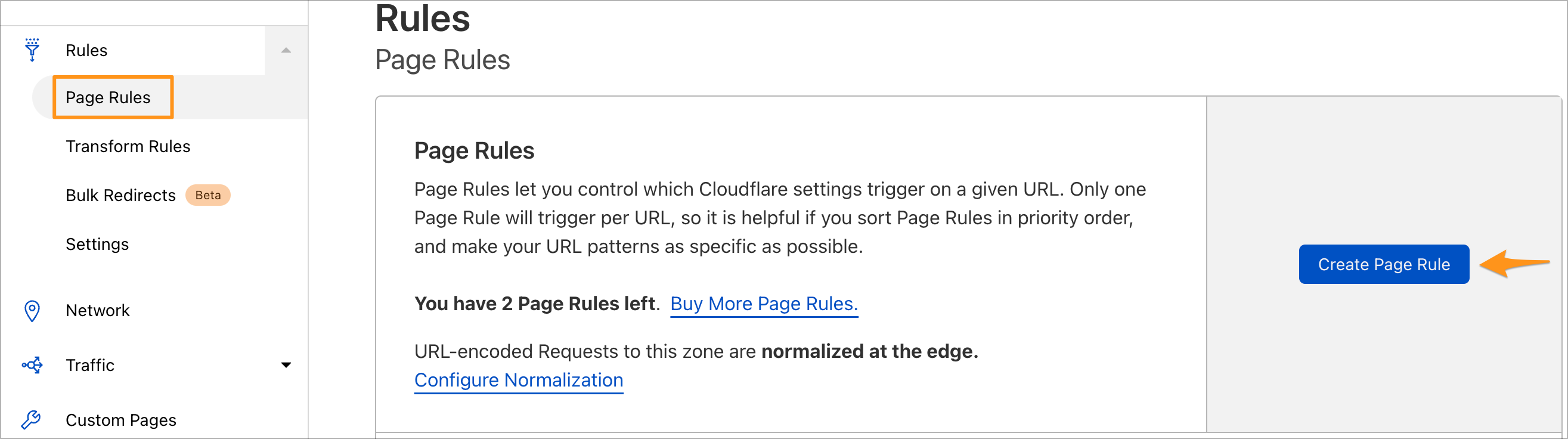1568x439 pixels.
Task: Click the Rules sidebar heading
Action: click(x=86, y=50)
